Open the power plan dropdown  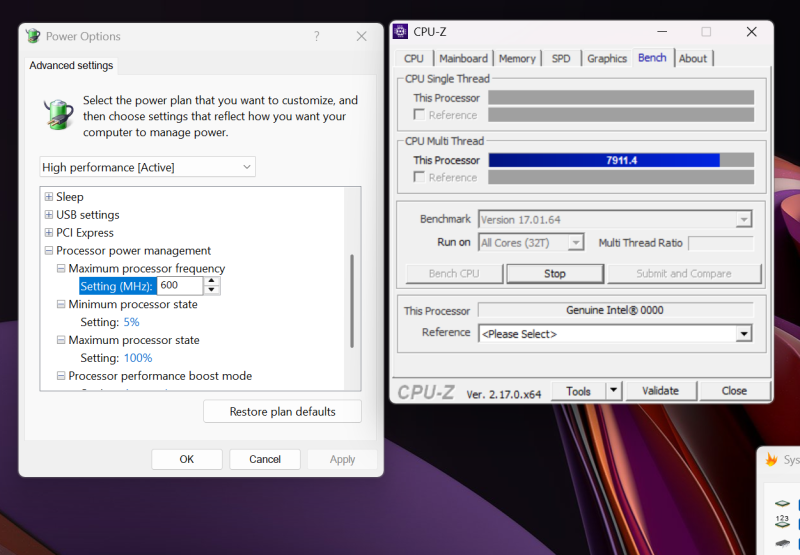[147, 167]
